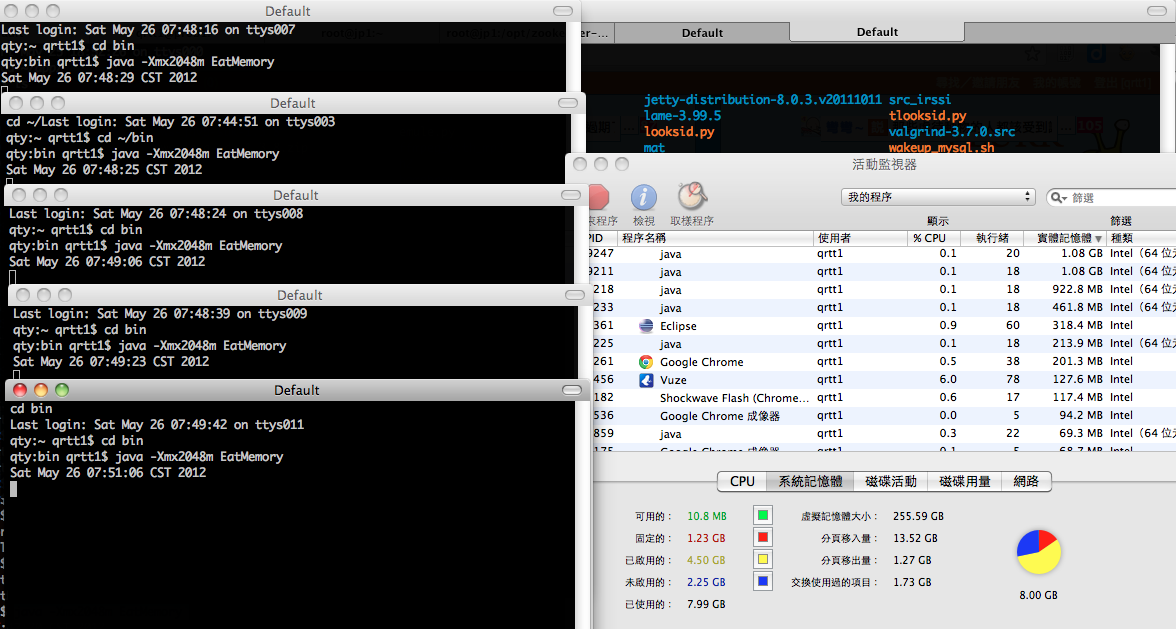Select java process with 20 threads
This screenshot has height=629, width=1176.
[x=882, y=253]
